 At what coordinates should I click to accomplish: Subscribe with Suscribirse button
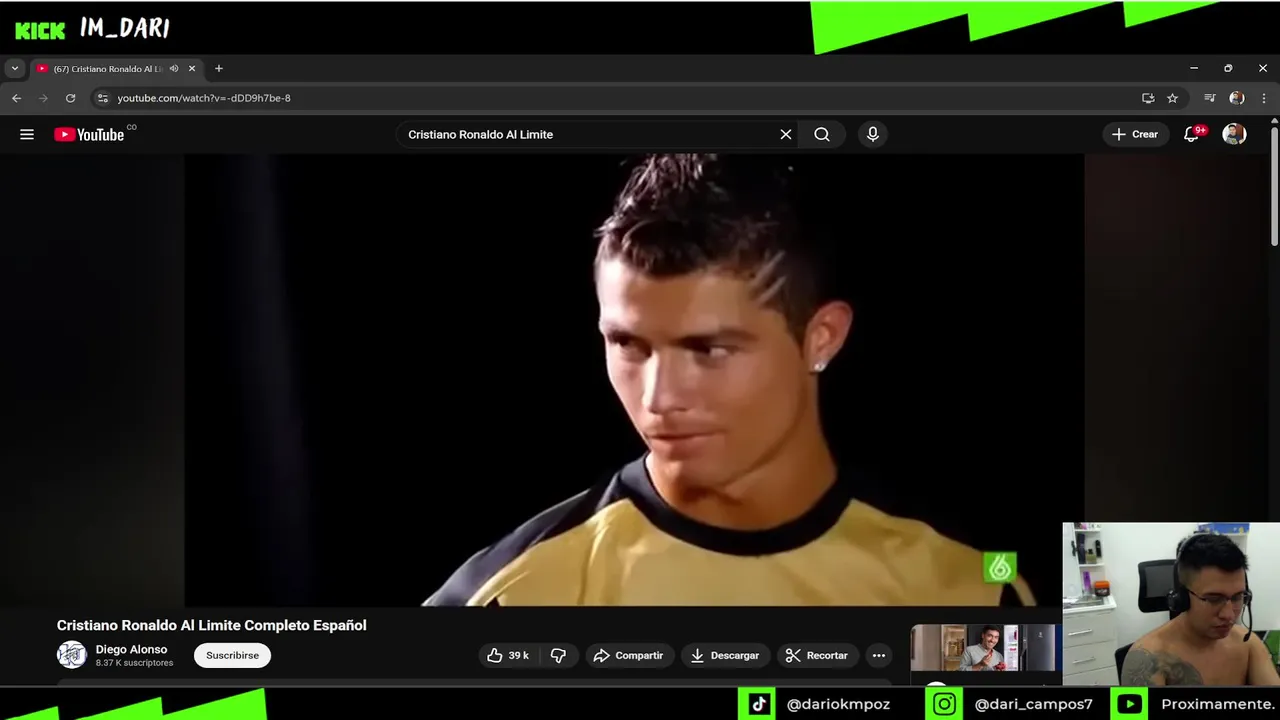pos(232,655)
